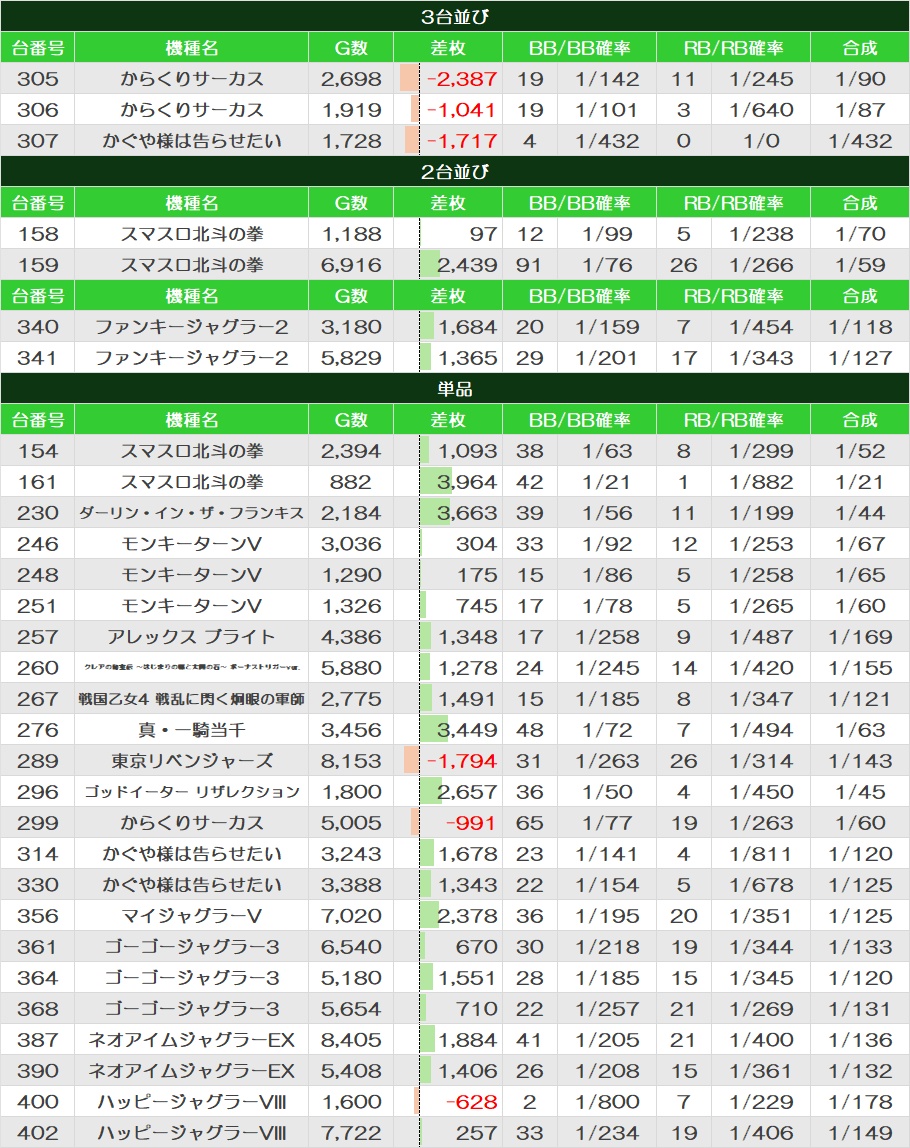Click machine number 158
The image size is (910, 1148).
38,234
